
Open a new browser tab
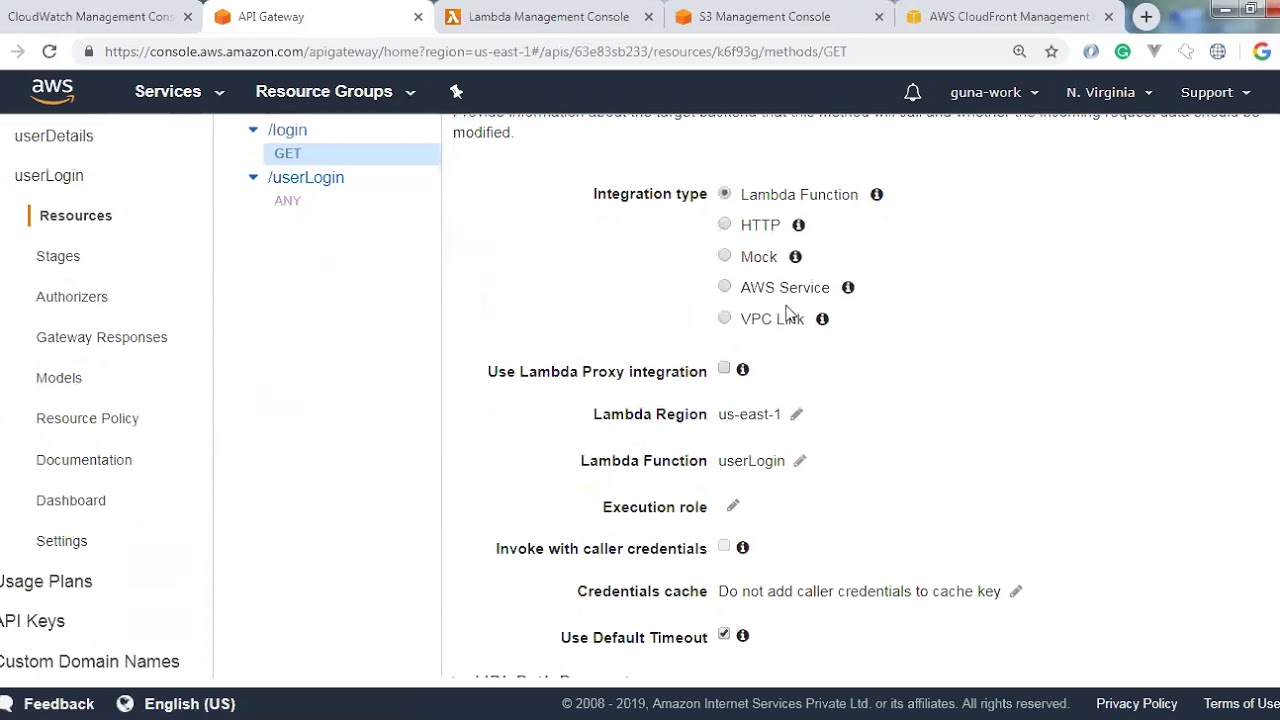(1146, 16)
